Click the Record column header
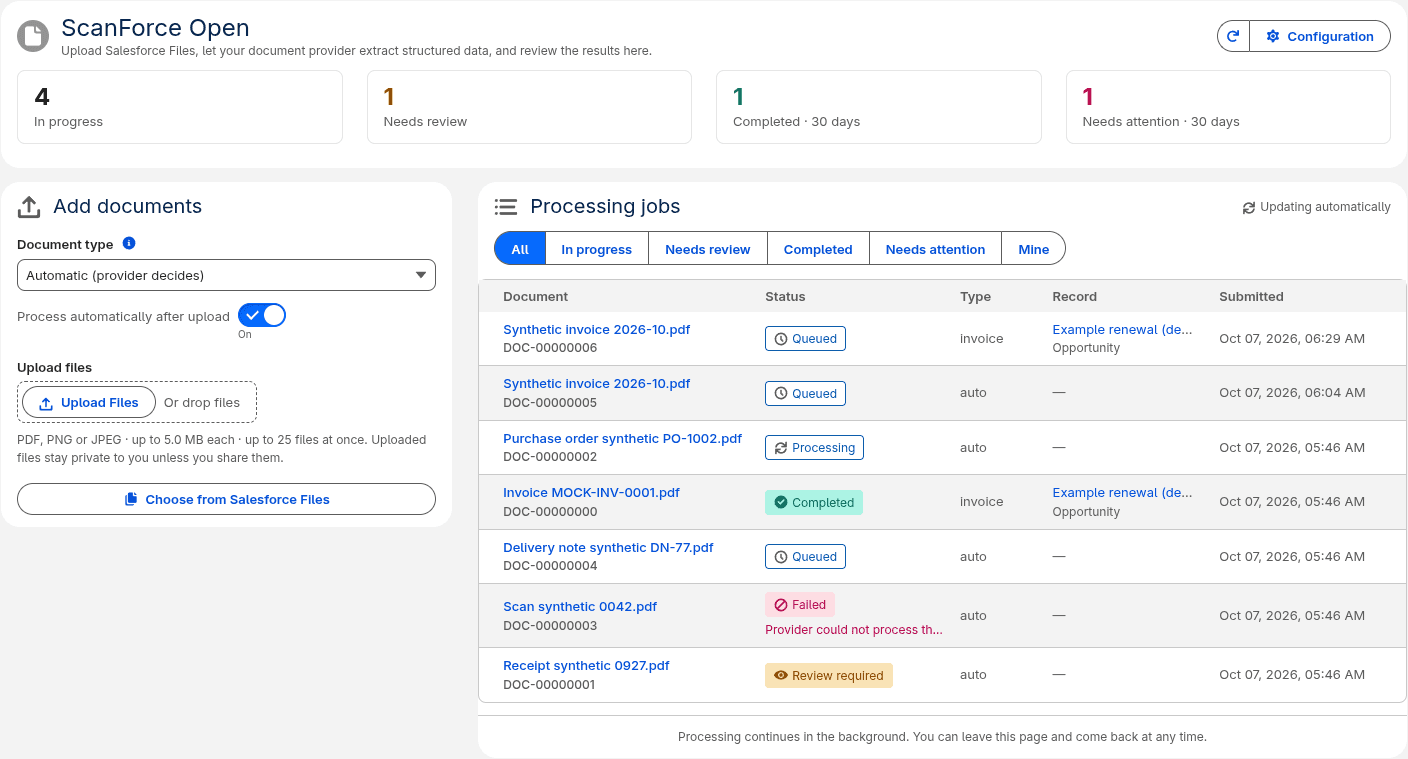Viewport: 1408px width, 759px height. click(x=1074, y=296)
